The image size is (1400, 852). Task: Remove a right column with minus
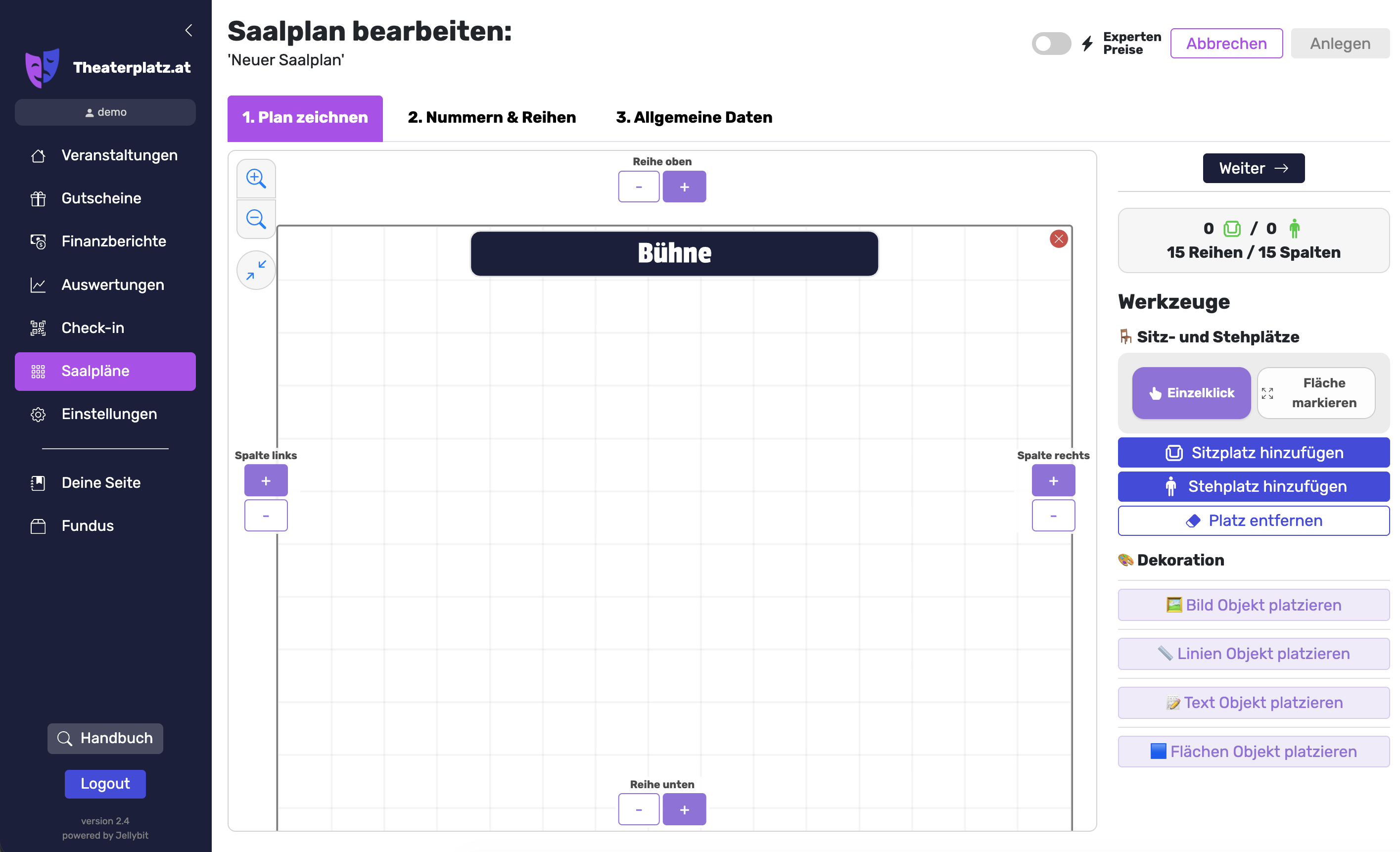click(1053, 516)
